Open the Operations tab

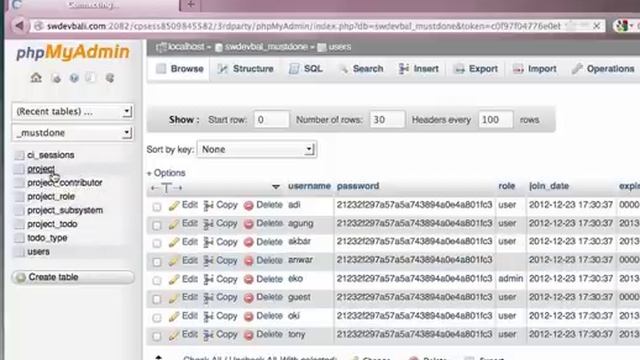coord(603,69)
